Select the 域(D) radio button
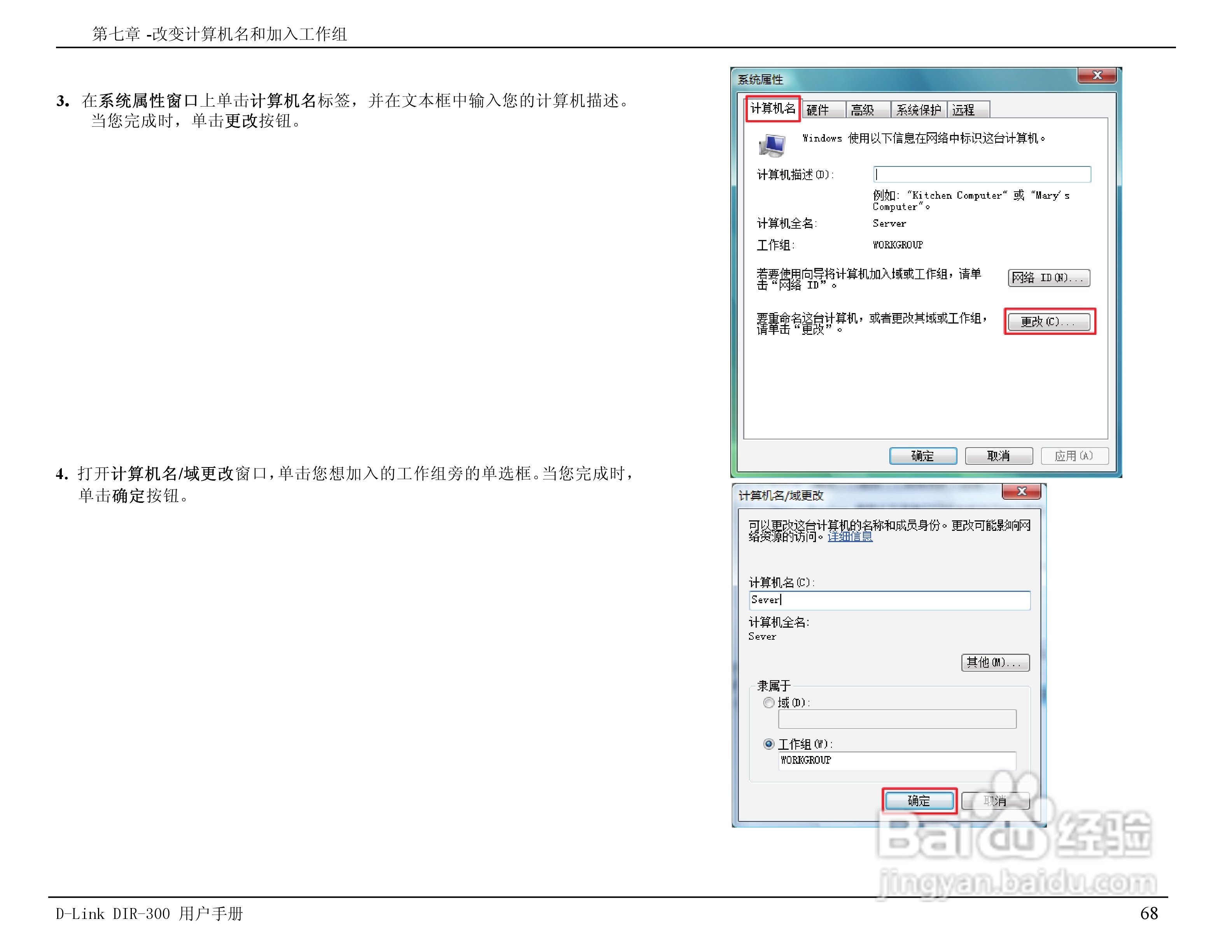This screenshot has width=1232, height=952. point(768,703)
